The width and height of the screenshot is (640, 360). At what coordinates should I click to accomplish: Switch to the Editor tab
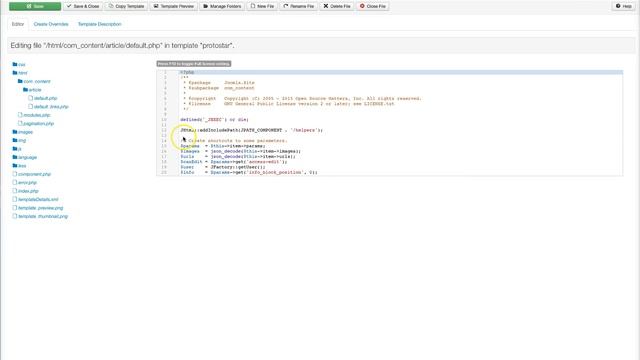(18, 24)
